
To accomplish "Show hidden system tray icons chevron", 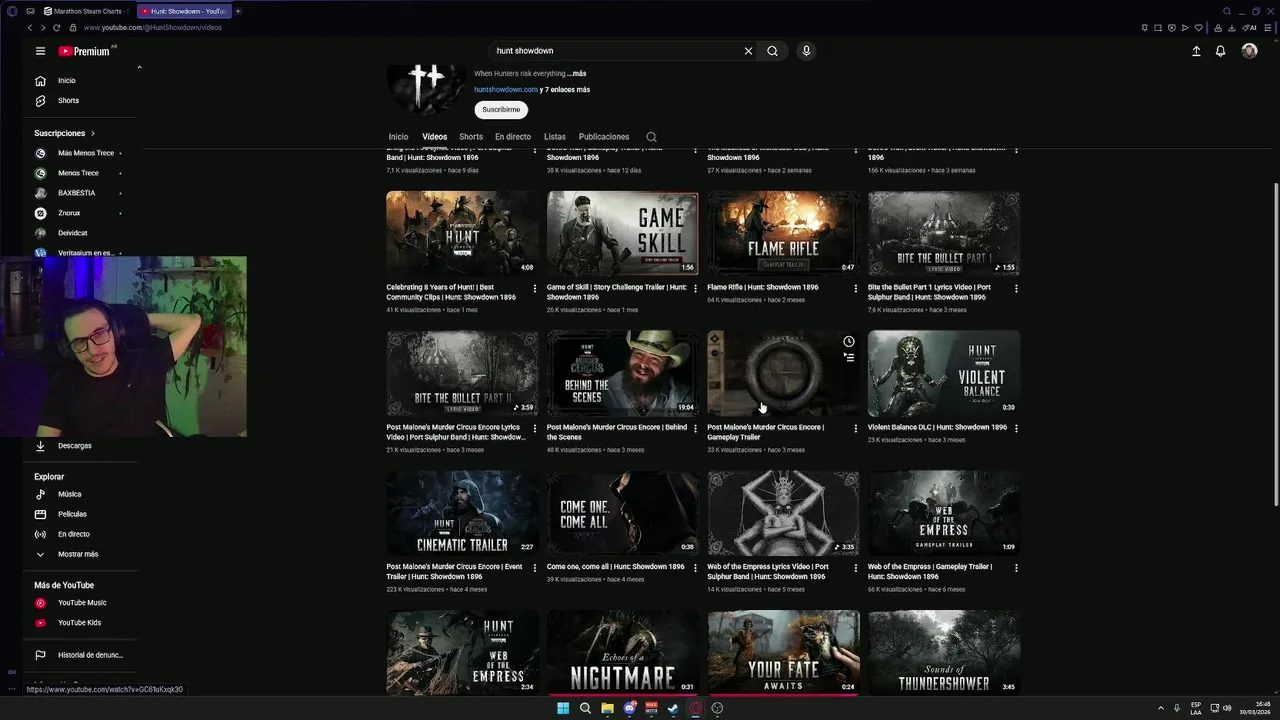I will click(x=1160, y=708).
